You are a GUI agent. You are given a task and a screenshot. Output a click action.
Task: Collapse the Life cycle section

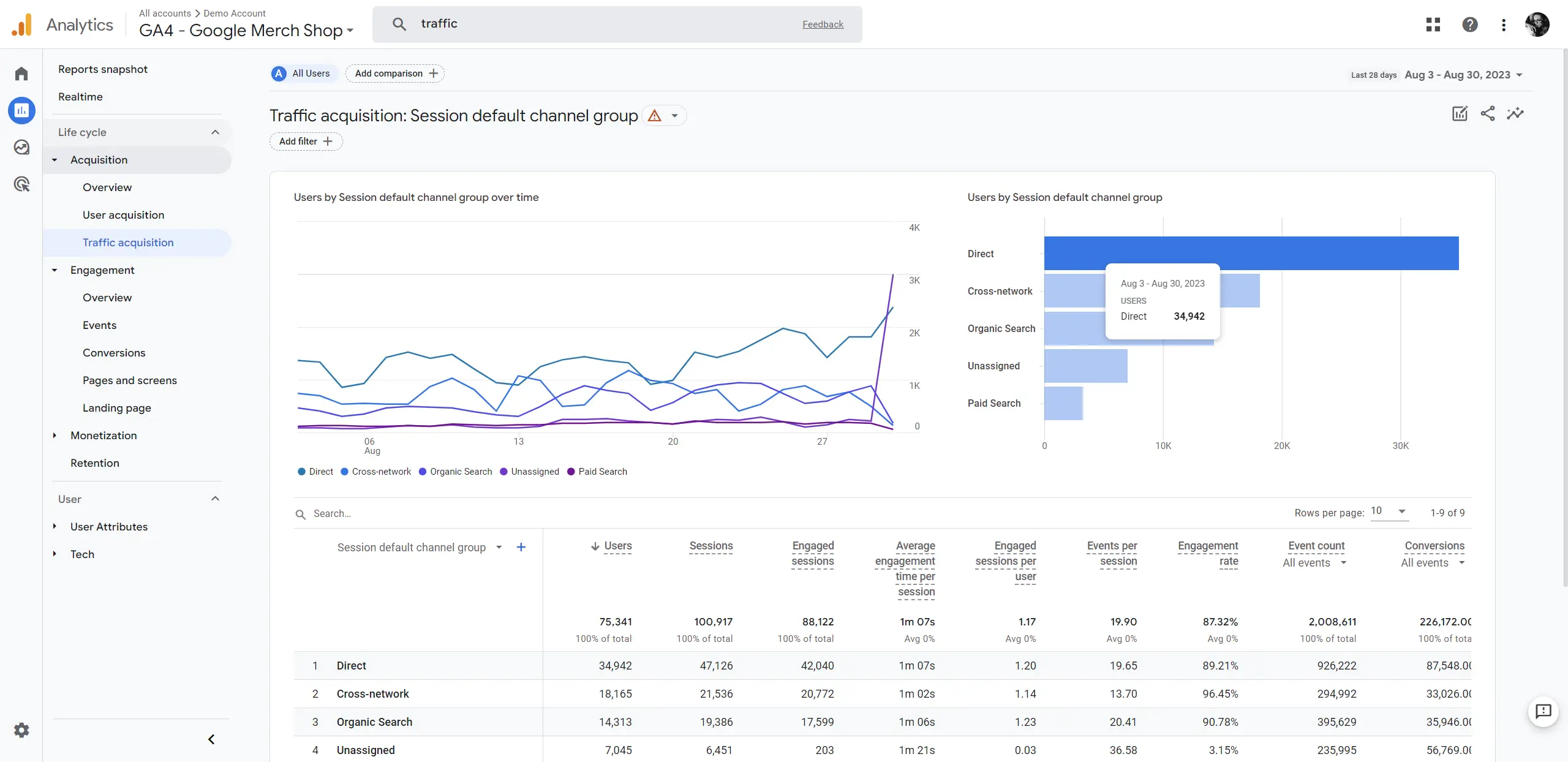215,132
